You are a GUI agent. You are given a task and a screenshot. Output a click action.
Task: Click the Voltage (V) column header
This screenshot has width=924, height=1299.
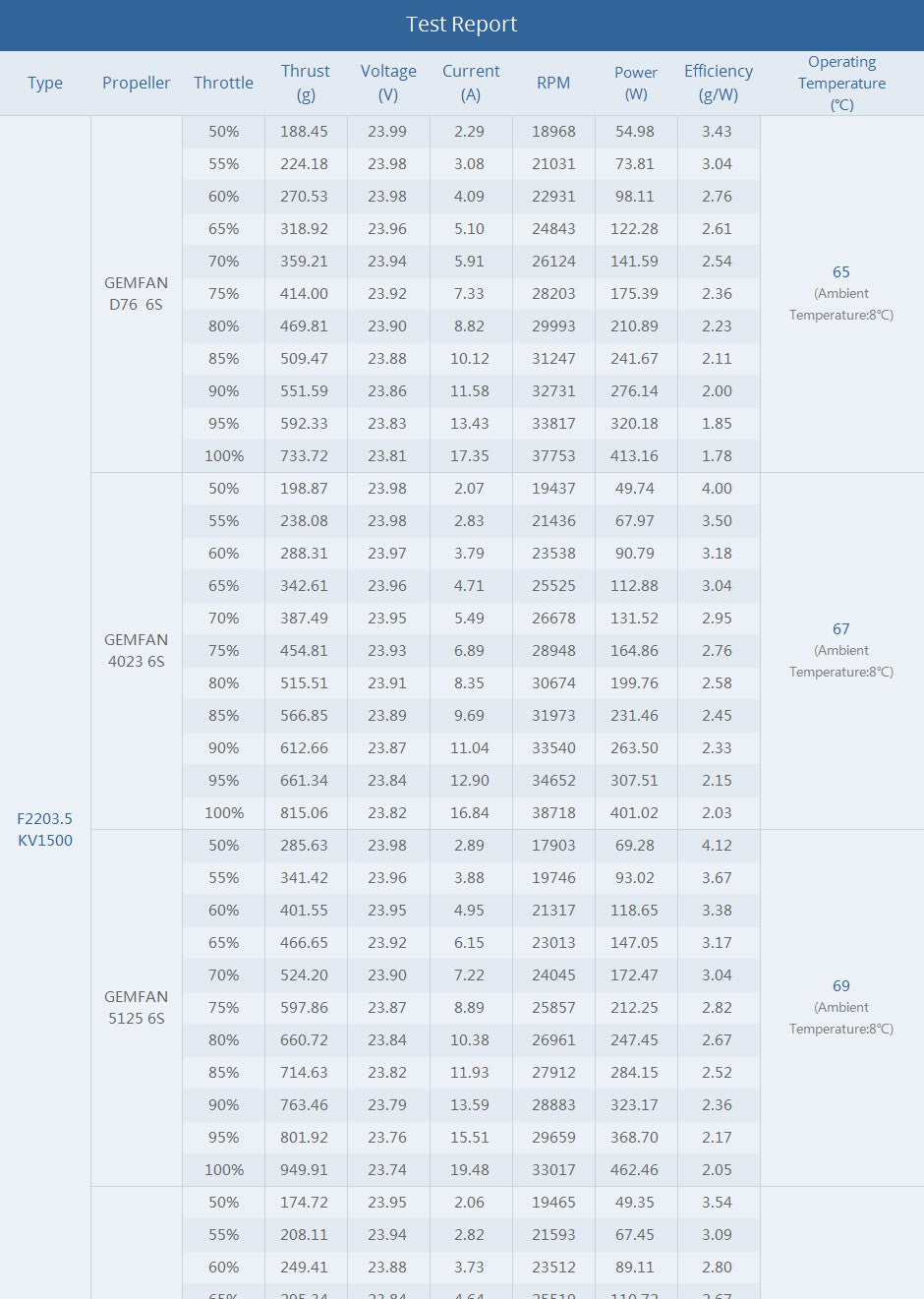(388, 83)
